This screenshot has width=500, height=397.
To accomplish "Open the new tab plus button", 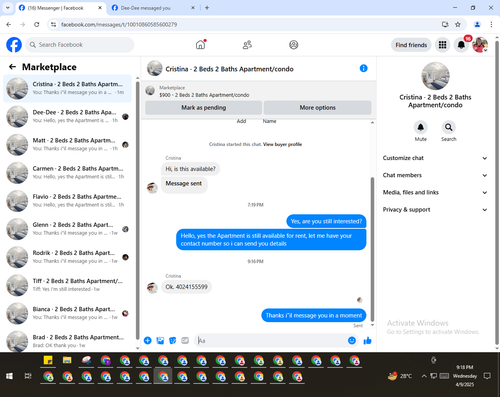I will pos(207,8).
